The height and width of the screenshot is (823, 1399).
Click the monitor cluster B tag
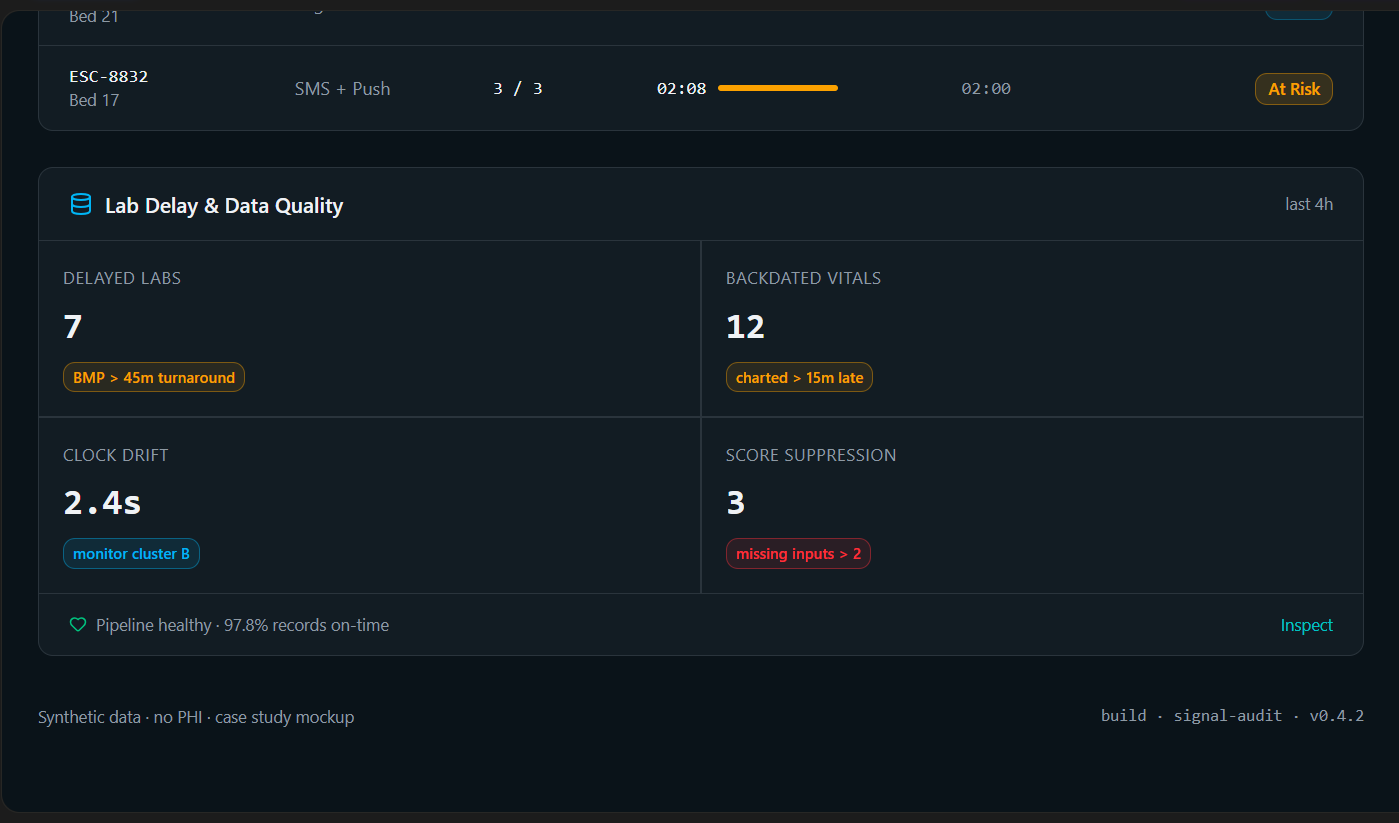pyautogui.click(x=131, y=554)
